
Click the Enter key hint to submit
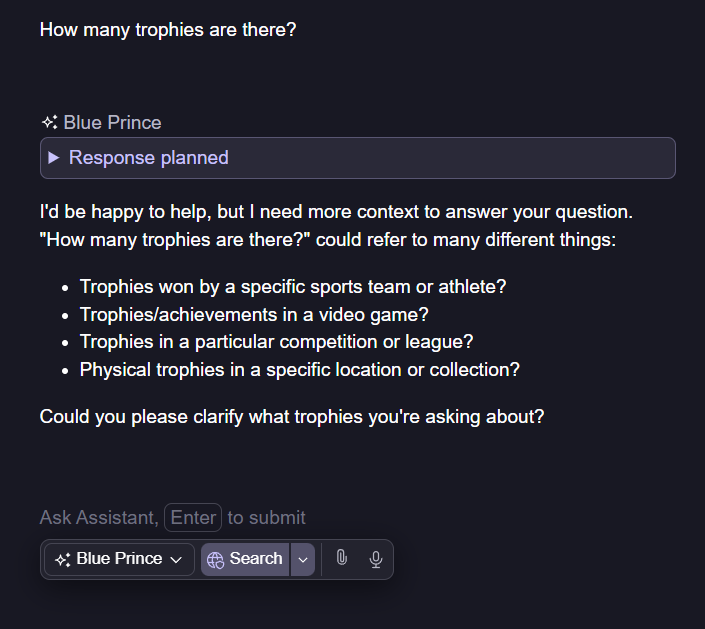193,518
